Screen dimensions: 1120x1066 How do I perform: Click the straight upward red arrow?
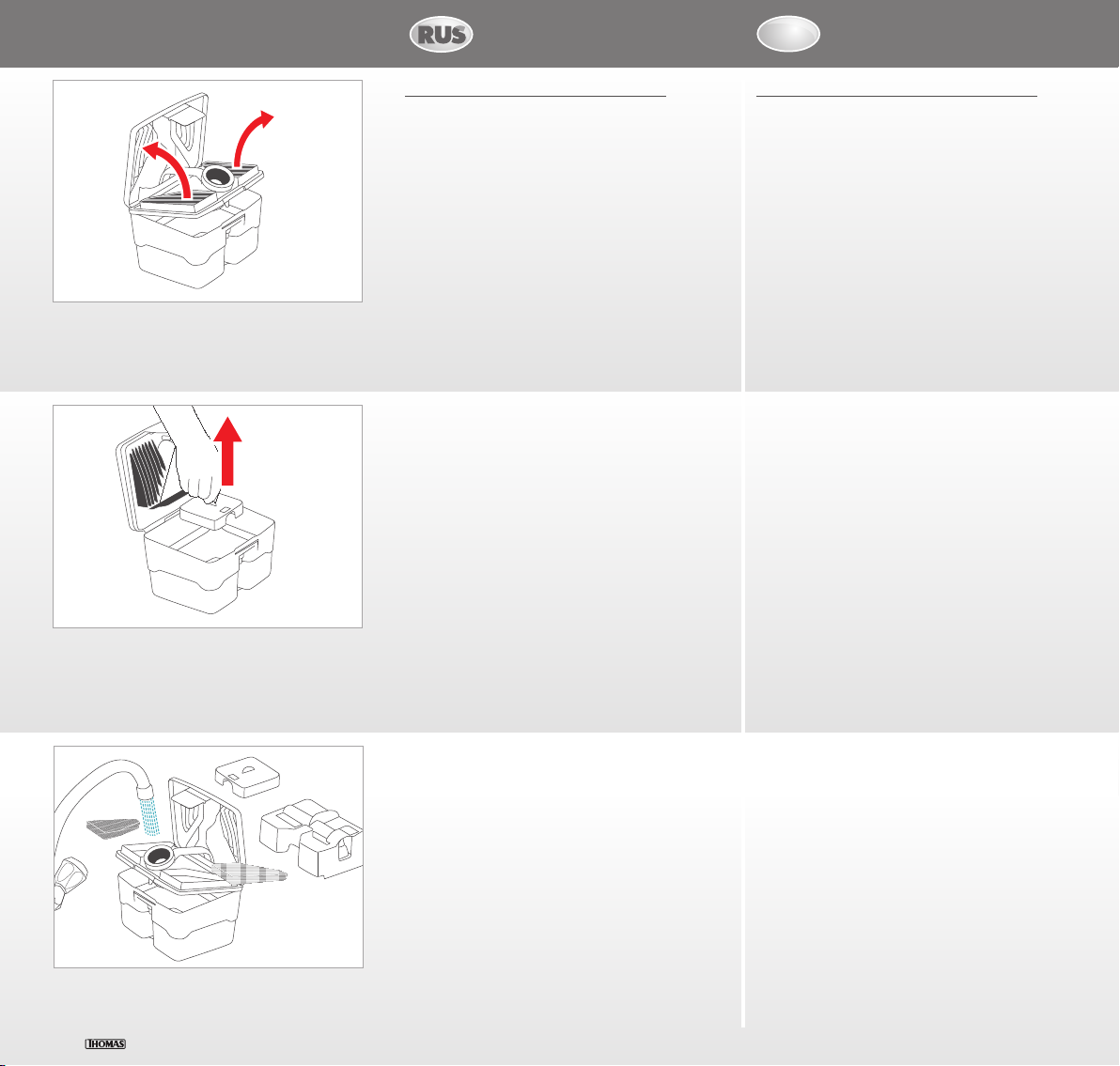pos(228,451)
